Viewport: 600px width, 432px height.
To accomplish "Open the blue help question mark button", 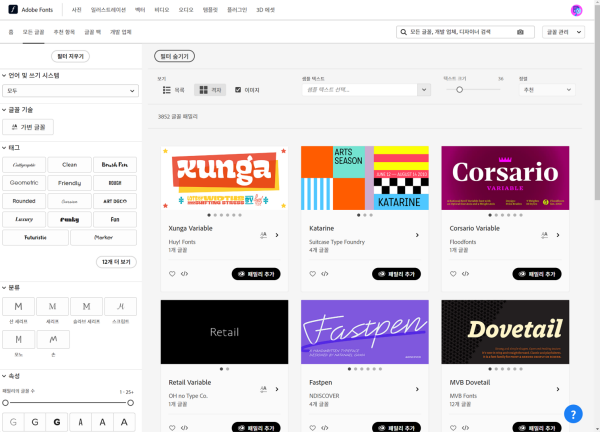I will [x=573, y=414].
